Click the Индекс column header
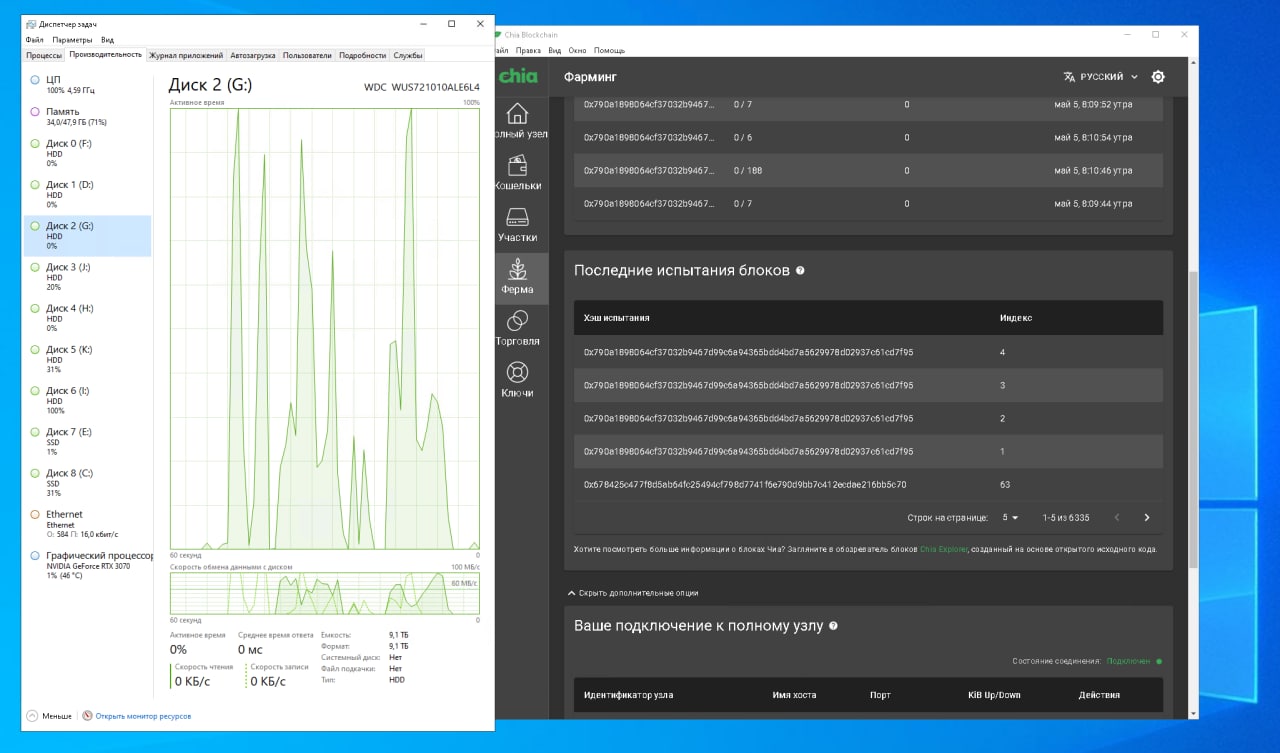The image size is (1280, 753). click(1016, 318)
